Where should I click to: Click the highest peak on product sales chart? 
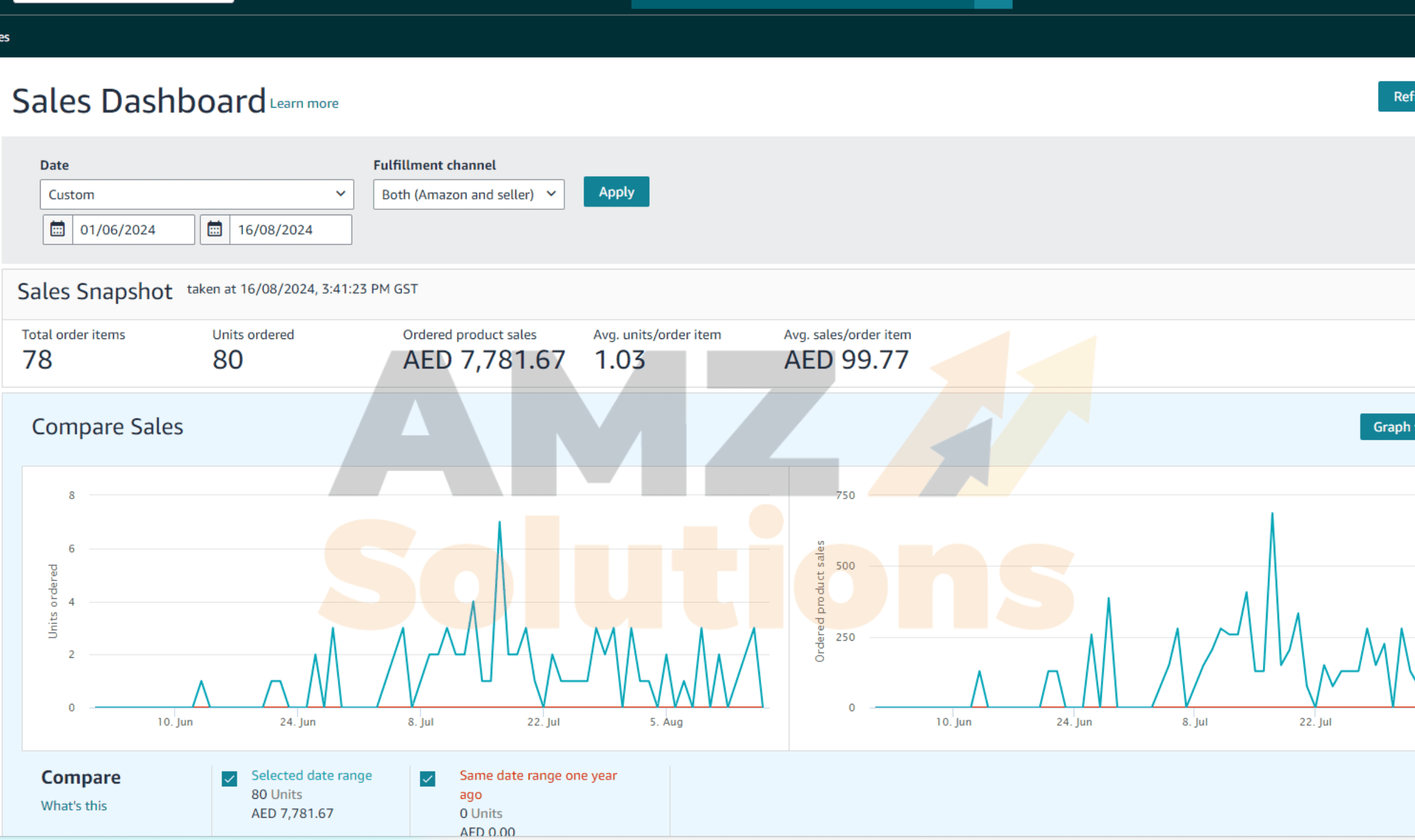[1272, 514]
